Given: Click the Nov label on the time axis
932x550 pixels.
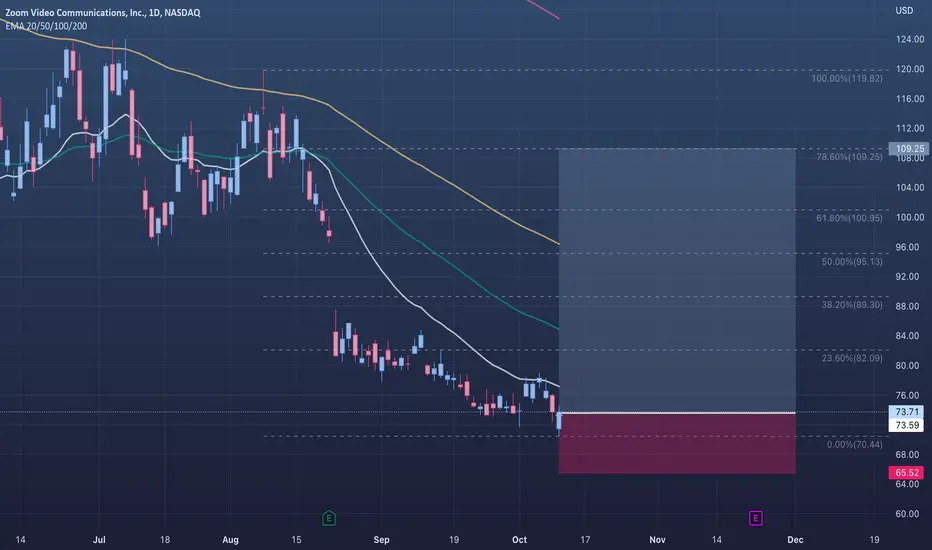Looking at the screenshot, I should coord(657,539).
